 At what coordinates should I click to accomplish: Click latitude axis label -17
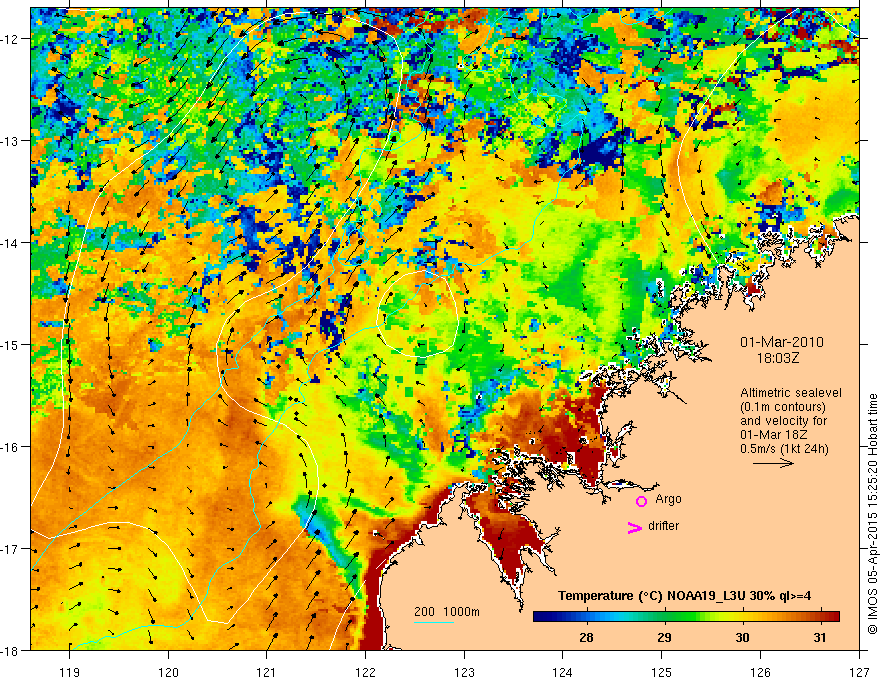(x=12, y=548)
